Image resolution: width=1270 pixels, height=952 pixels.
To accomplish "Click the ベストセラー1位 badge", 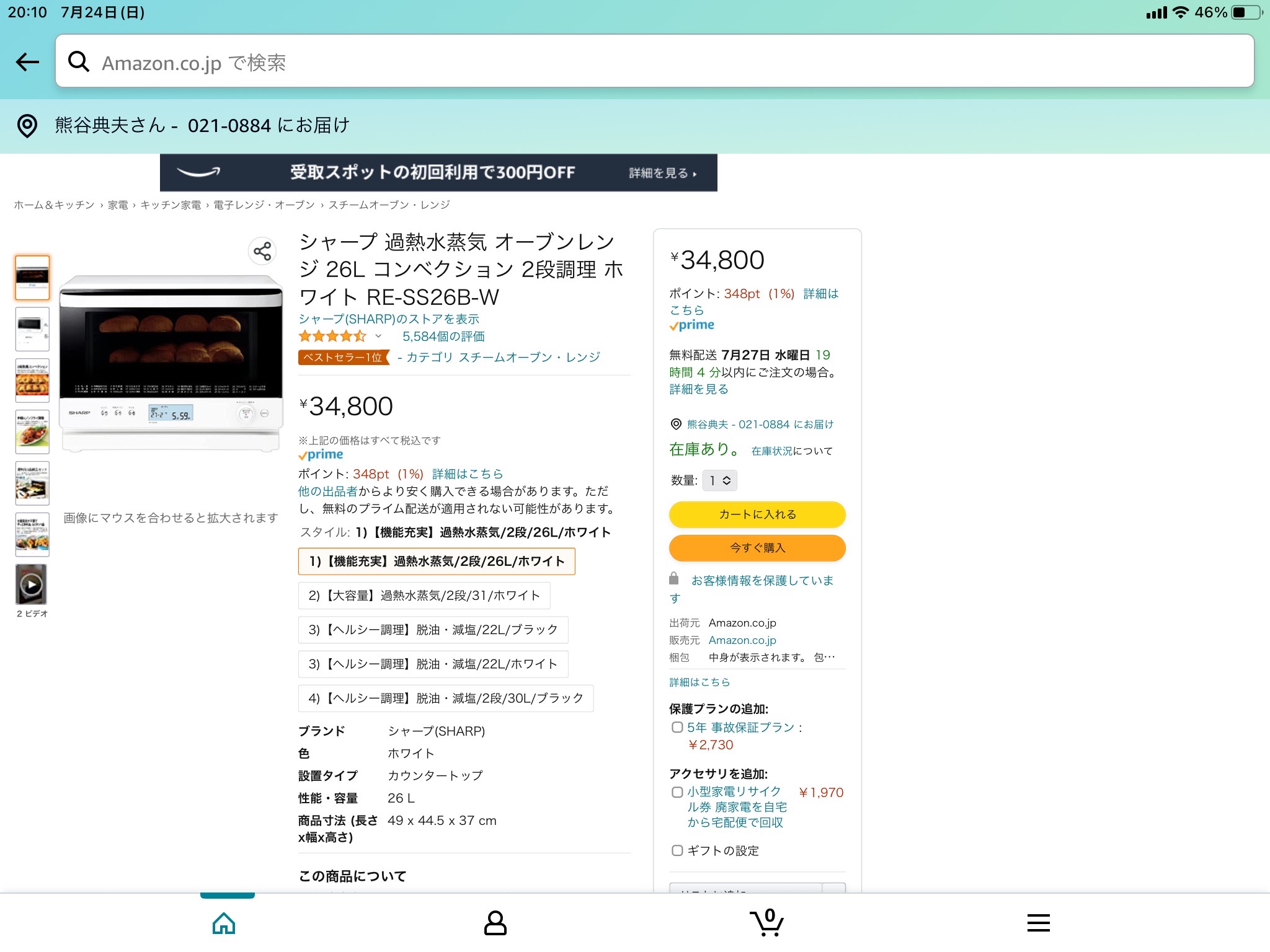I will click(344, 358).
